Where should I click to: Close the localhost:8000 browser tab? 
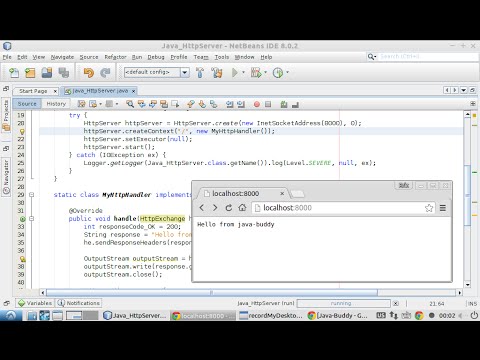click(x=282, y=193)
